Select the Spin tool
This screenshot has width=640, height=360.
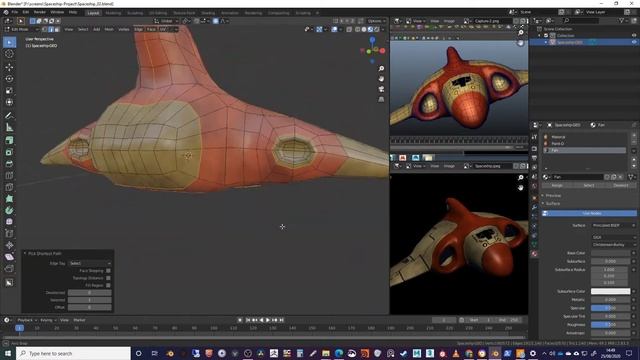(x=9, y=211)
